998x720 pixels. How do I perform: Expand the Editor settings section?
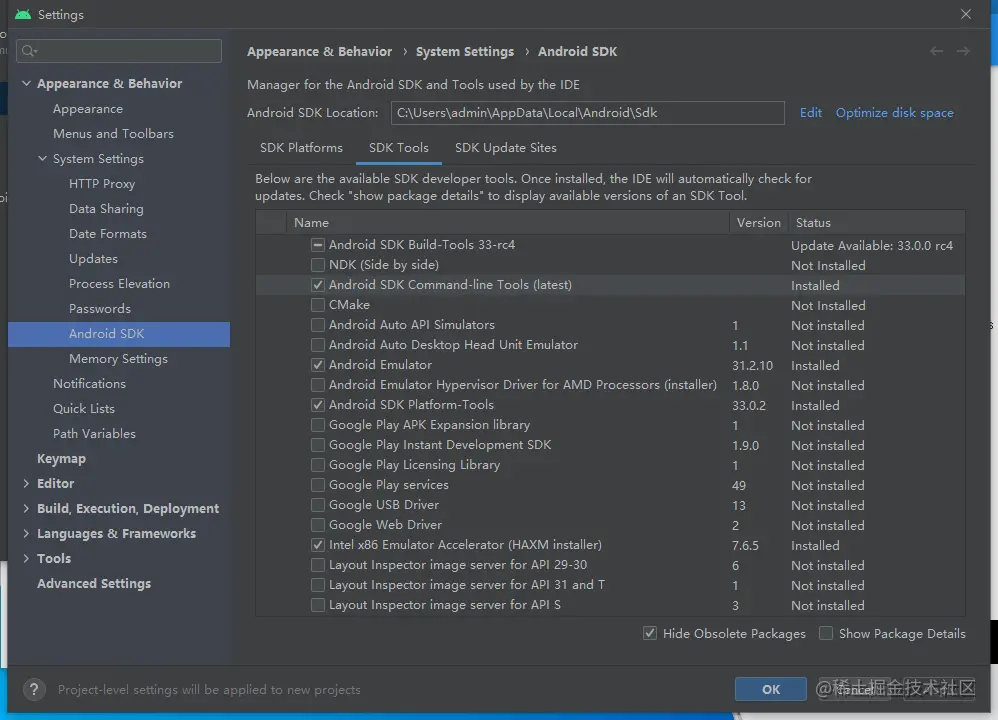(26, 483)
